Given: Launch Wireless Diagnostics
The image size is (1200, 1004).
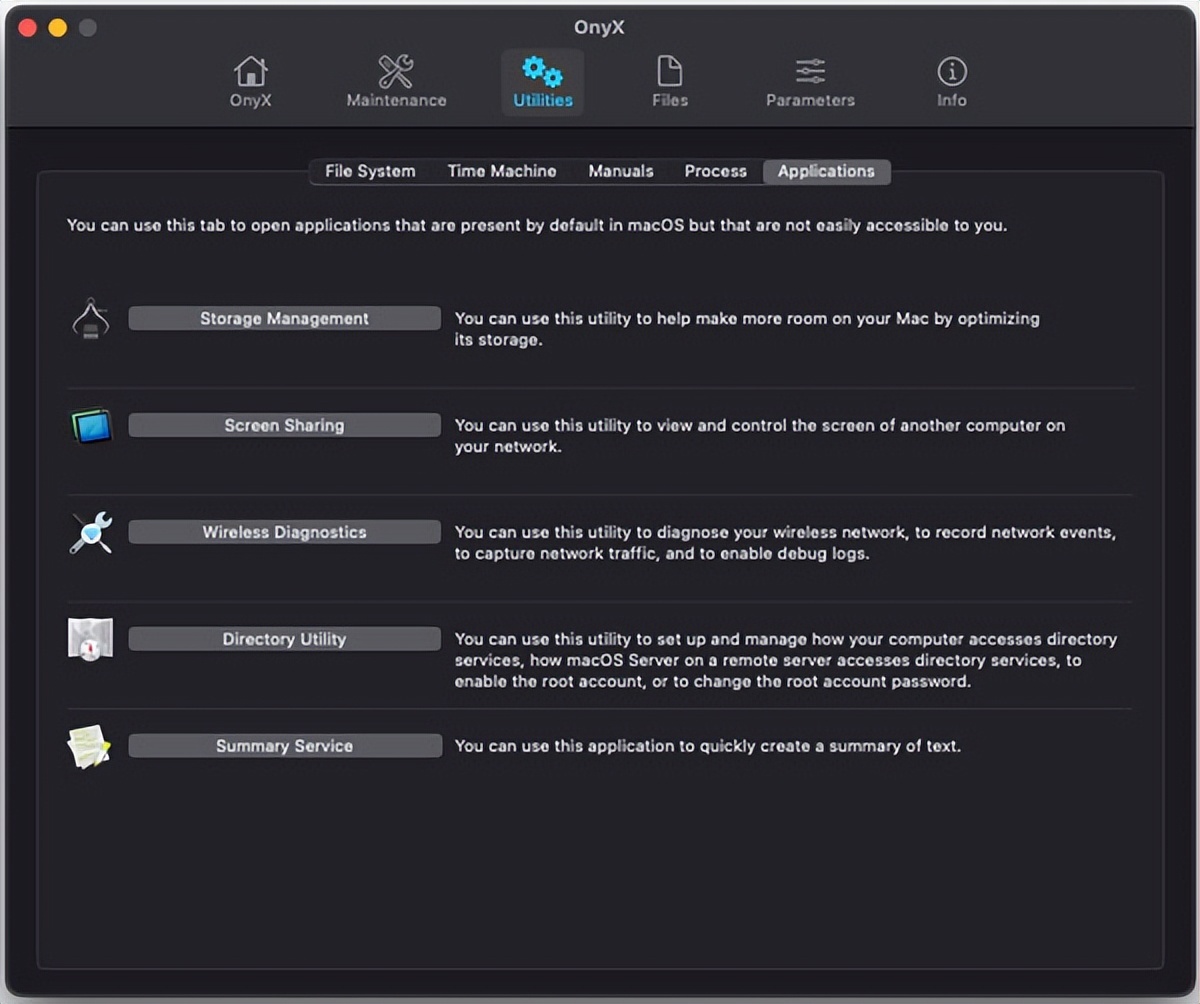Looking at the screenshot, I should pos(284,531).
